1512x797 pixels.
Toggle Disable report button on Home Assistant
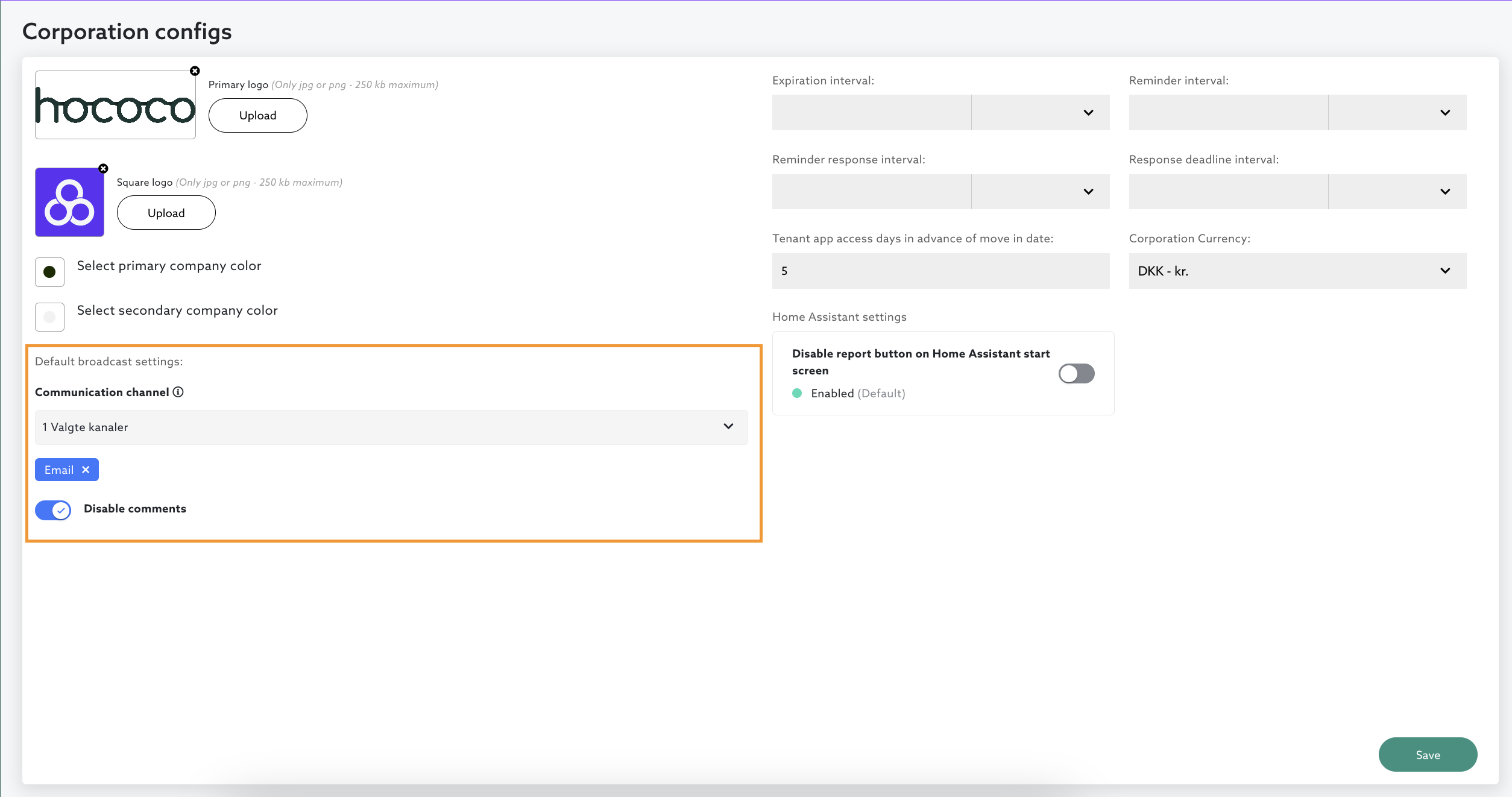tap(1076, 373)
